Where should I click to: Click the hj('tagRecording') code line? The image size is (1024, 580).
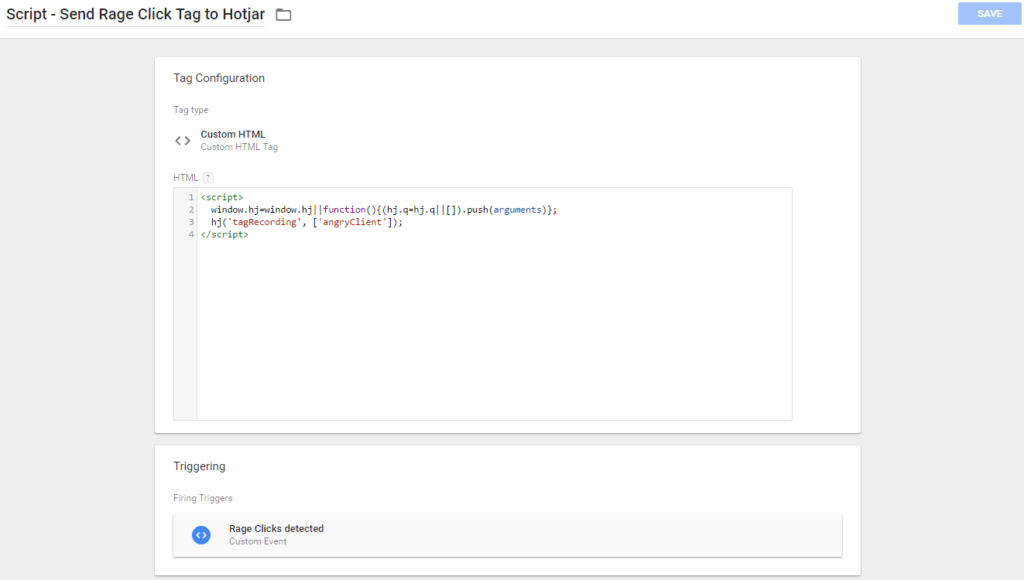pos(307,222)
